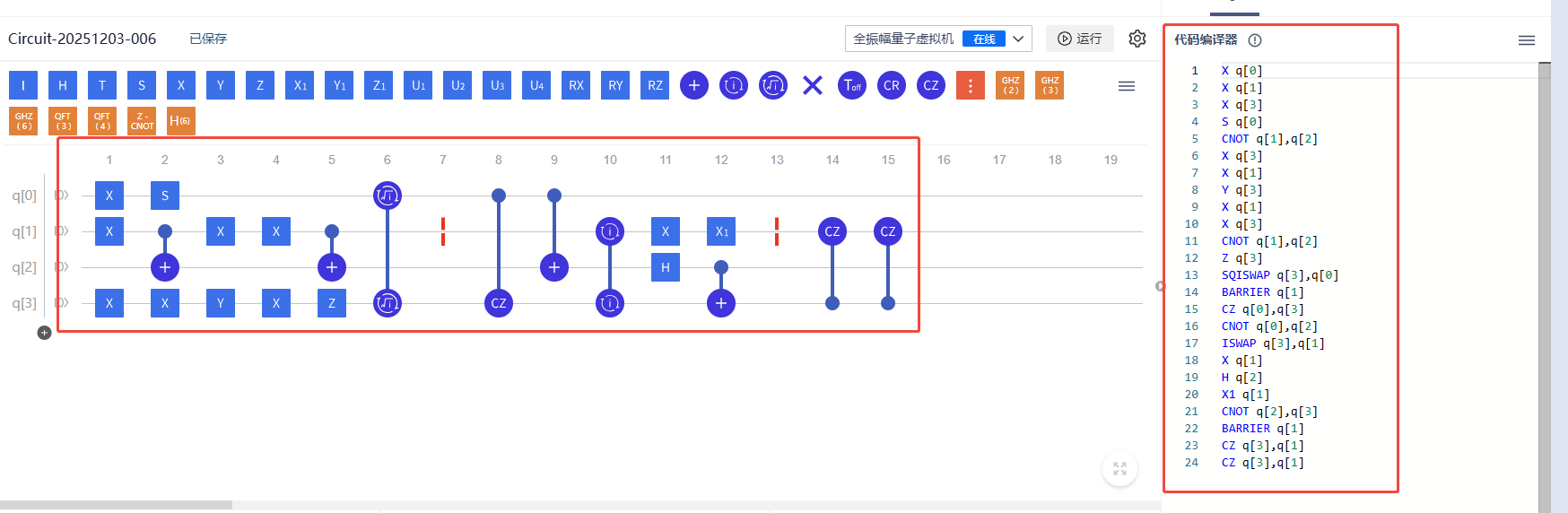Viewport: 1568px width, 513px height.
Task: Open the code compiler panel menu
Action: click(1526, 40)
